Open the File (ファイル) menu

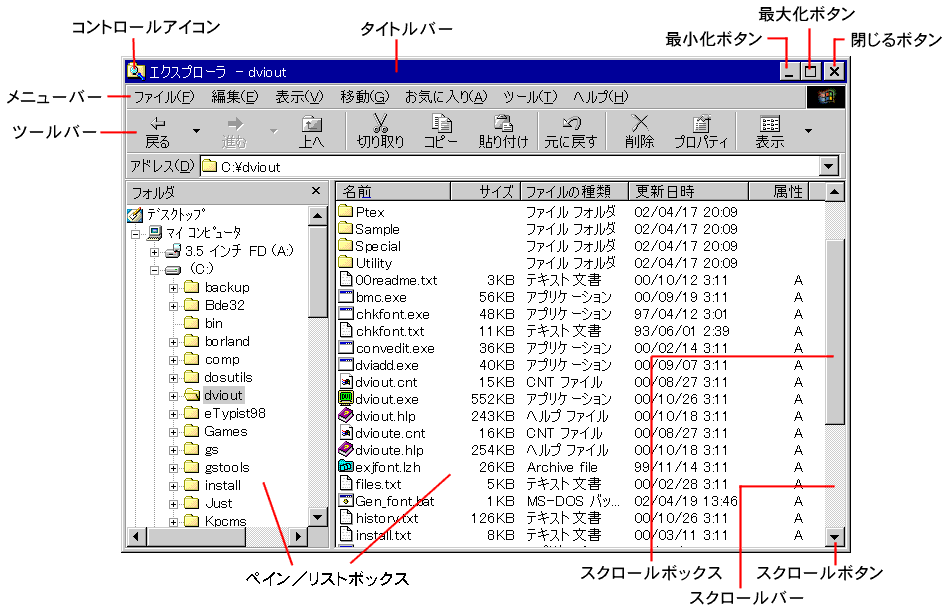coord(164,97)
